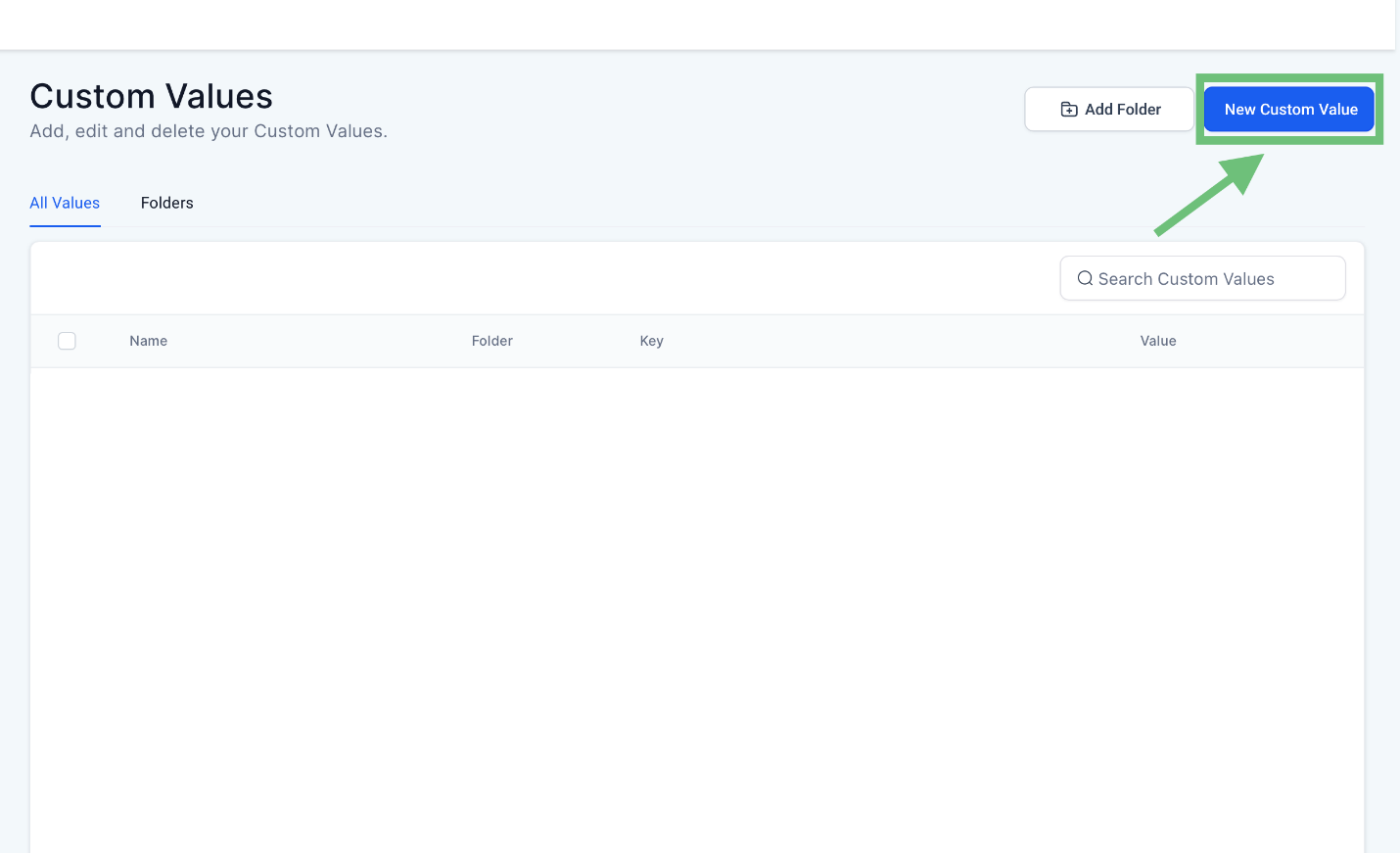Image resolution: width=1400 pixels, height=853 pixels.
Task: Select the All Values tab
Action: 65,203
